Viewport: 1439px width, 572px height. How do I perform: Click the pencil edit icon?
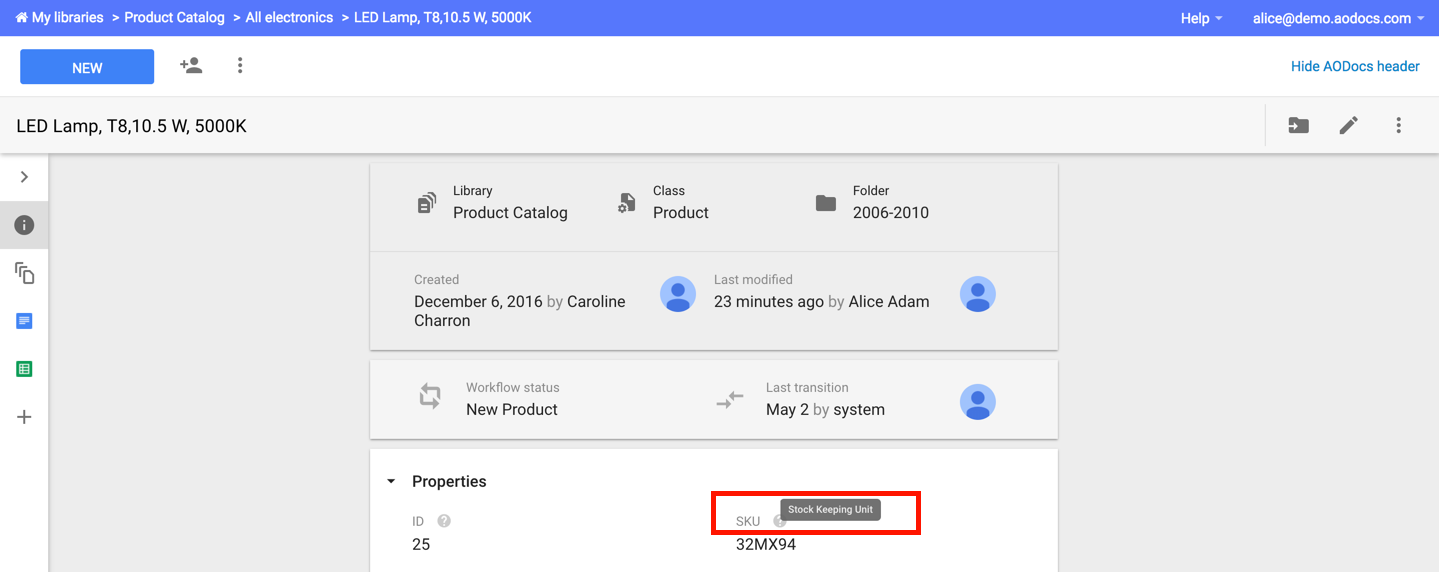1349,125
